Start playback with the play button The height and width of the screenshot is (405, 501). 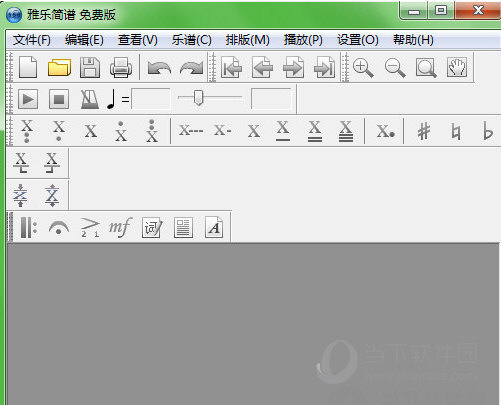point(28,99)
